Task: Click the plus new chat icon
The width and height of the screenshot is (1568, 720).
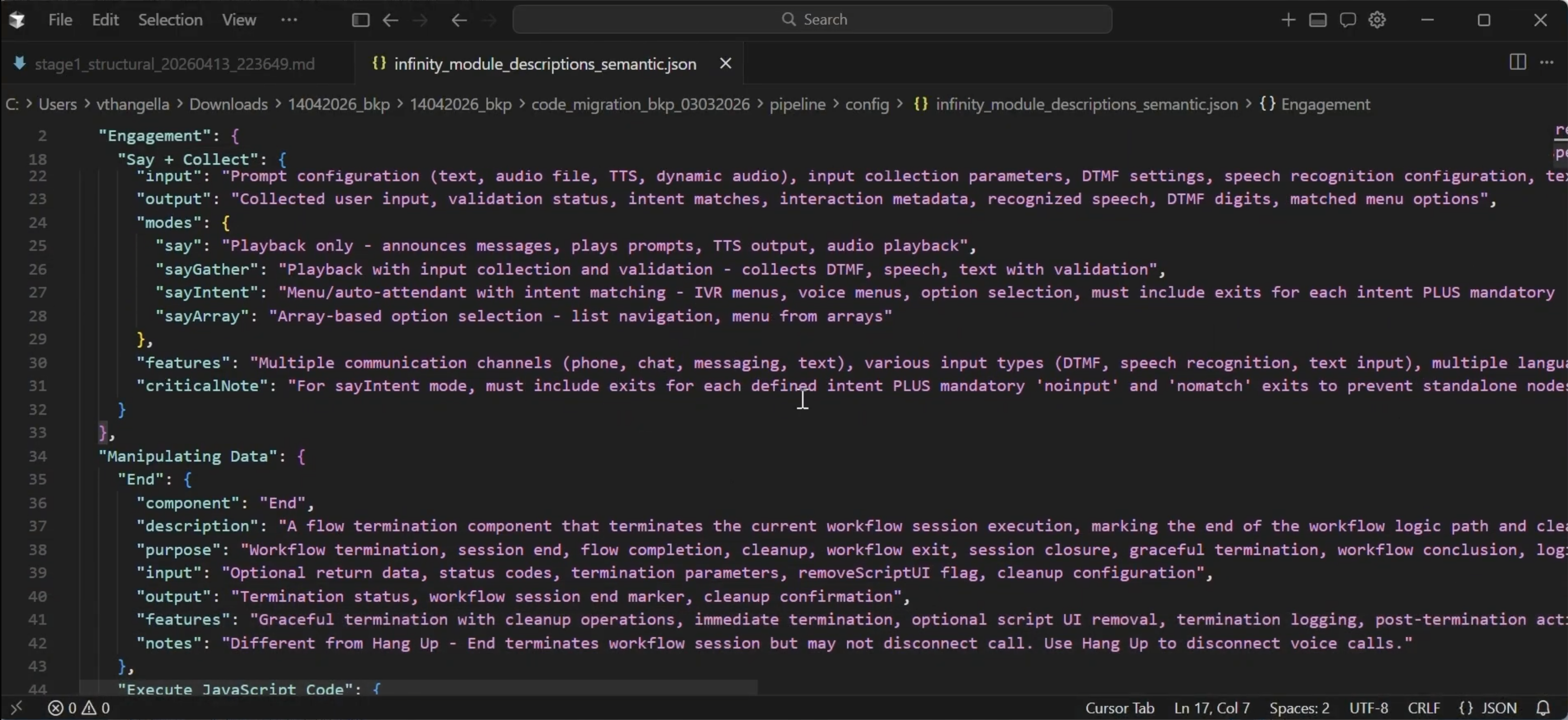Action: [1288, 20]
